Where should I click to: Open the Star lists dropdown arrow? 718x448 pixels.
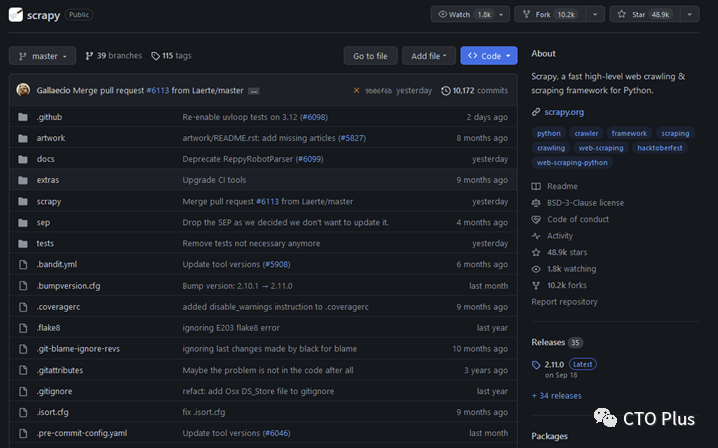689,15
